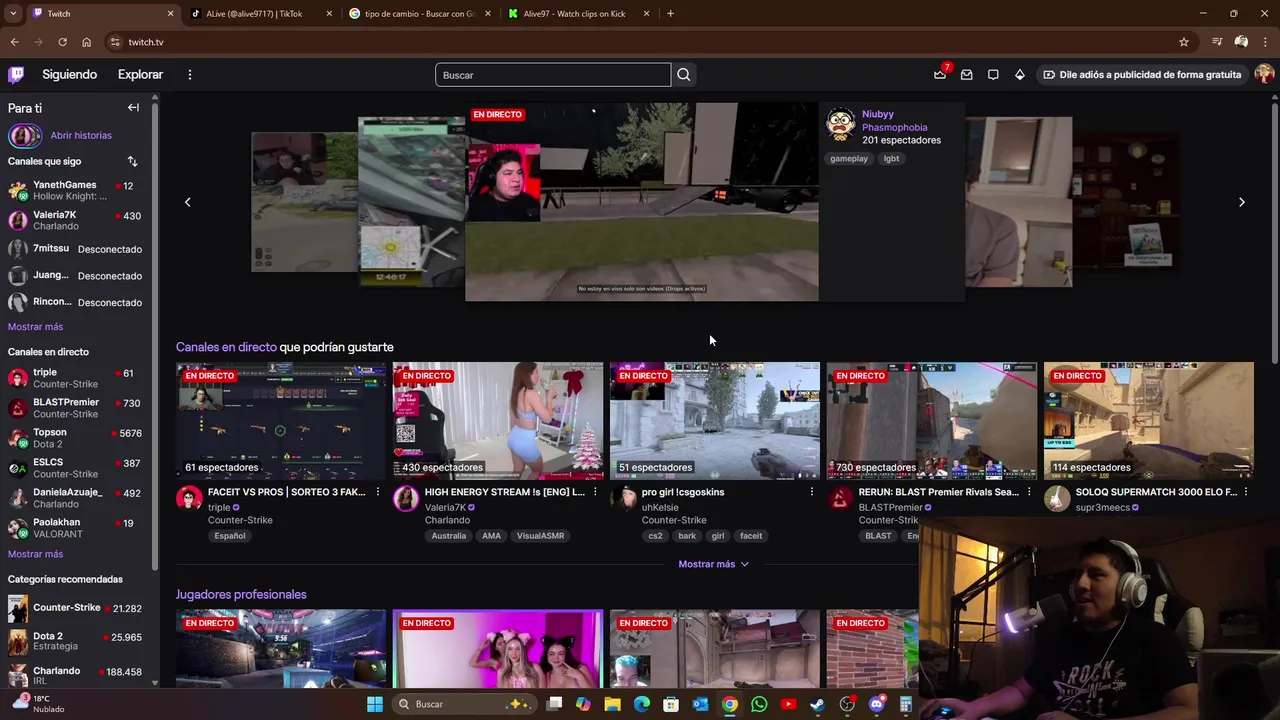This screenshot has width=1280, height=720.
Task: Click the browser back arrow
Action: [x=14, y=42]
